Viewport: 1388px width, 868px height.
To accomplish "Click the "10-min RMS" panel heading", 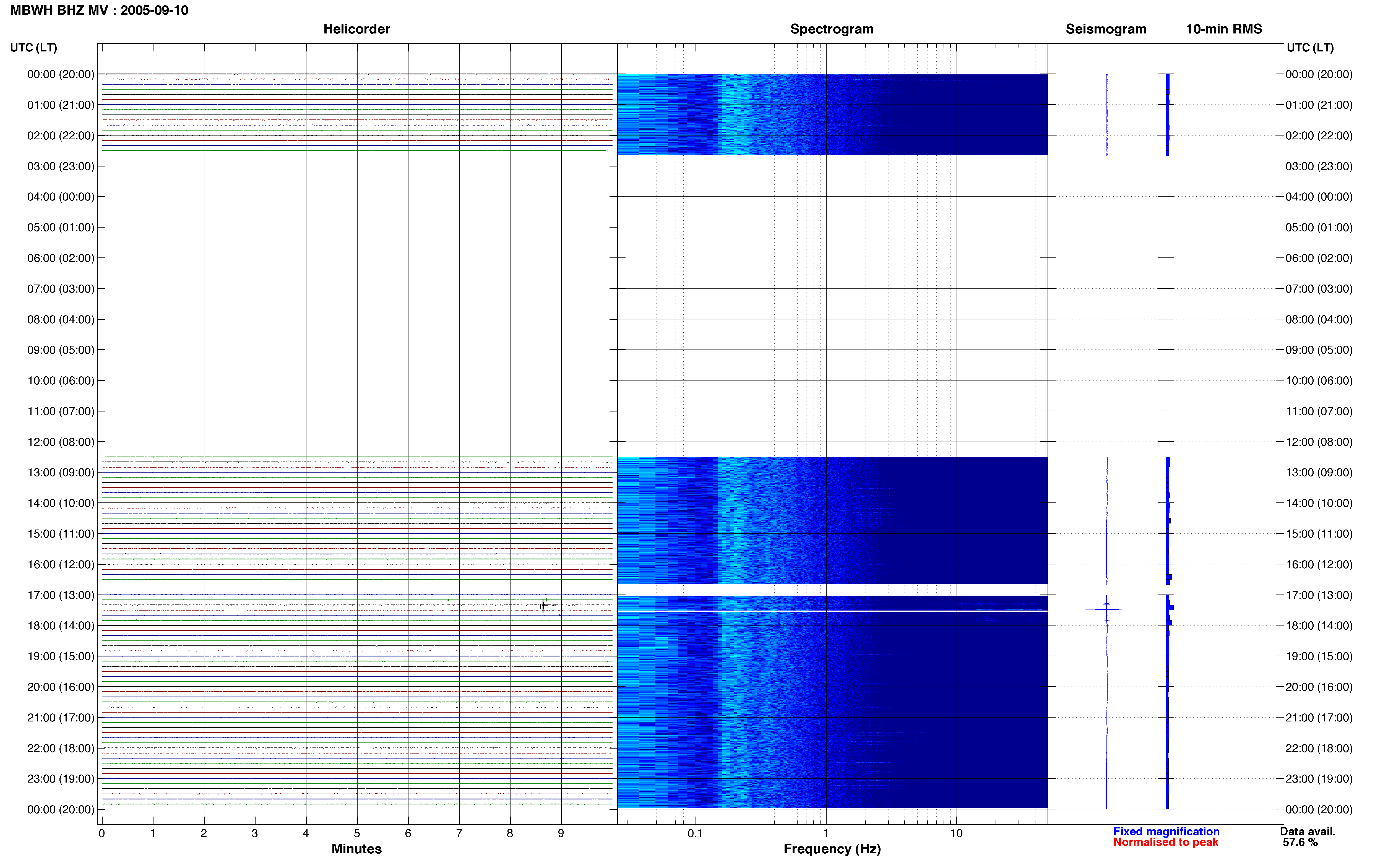I will tap(1224, 29).
